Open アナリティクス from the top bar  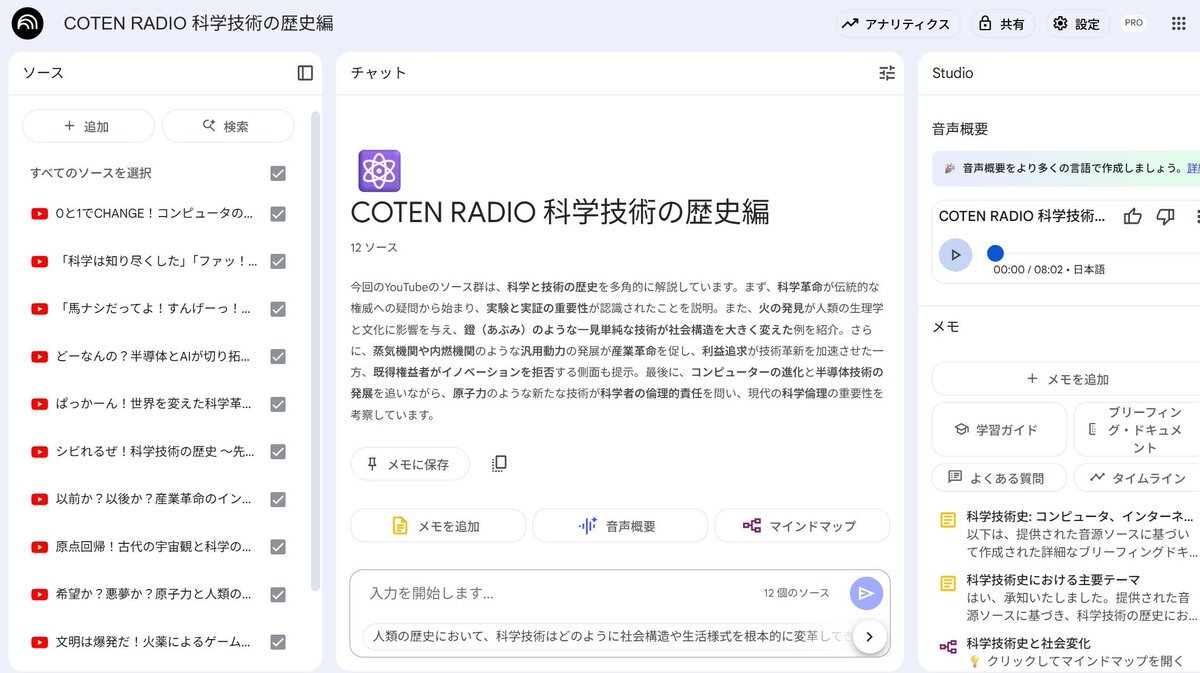click(895, 24)
